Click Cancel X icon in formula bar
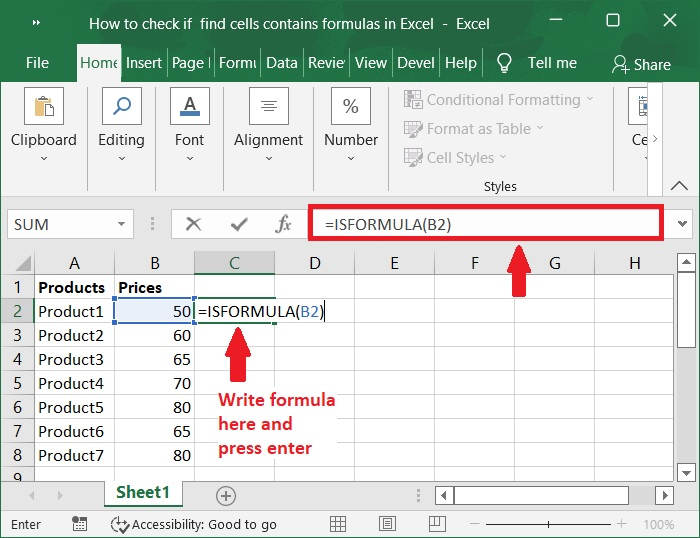 point(193,224)
